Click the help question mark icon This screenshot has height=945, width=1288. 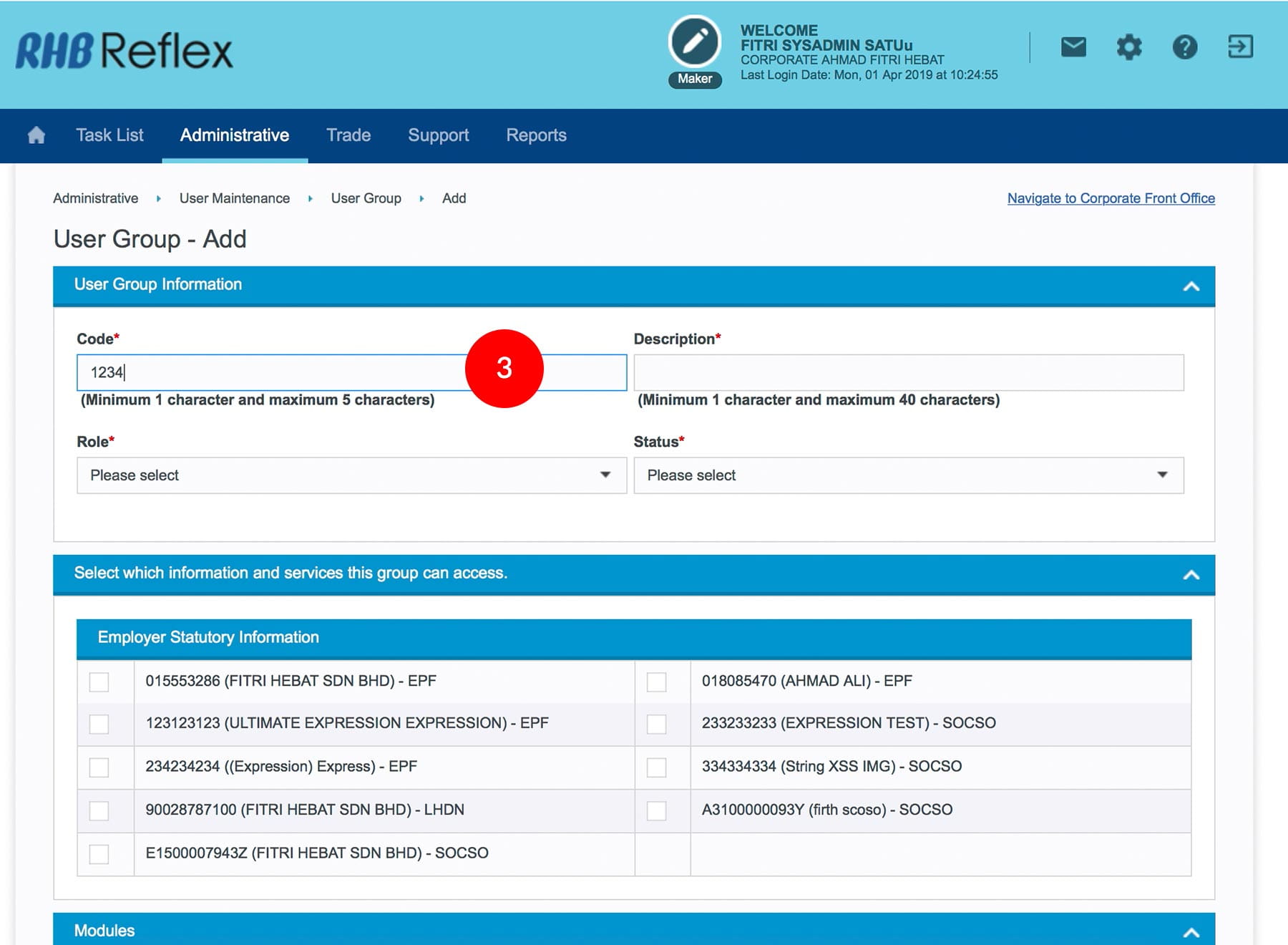pos(1185,47)
